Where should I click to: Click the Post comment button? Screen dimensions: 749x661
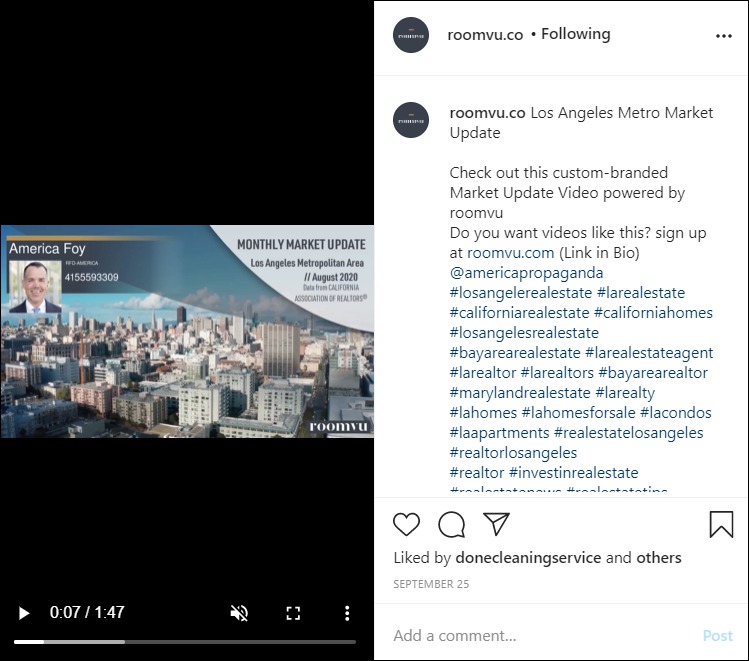coord(717,636)
